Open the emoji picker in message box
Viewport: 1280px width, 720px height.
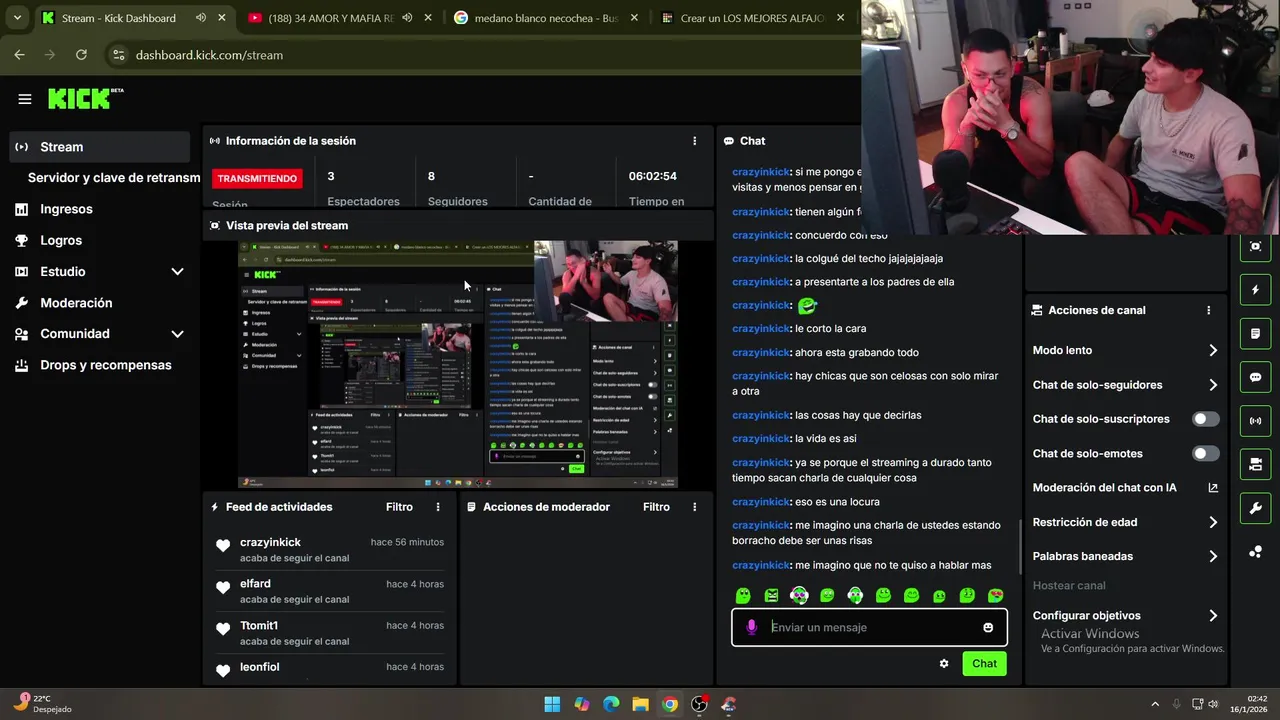[x=988, y=627]
